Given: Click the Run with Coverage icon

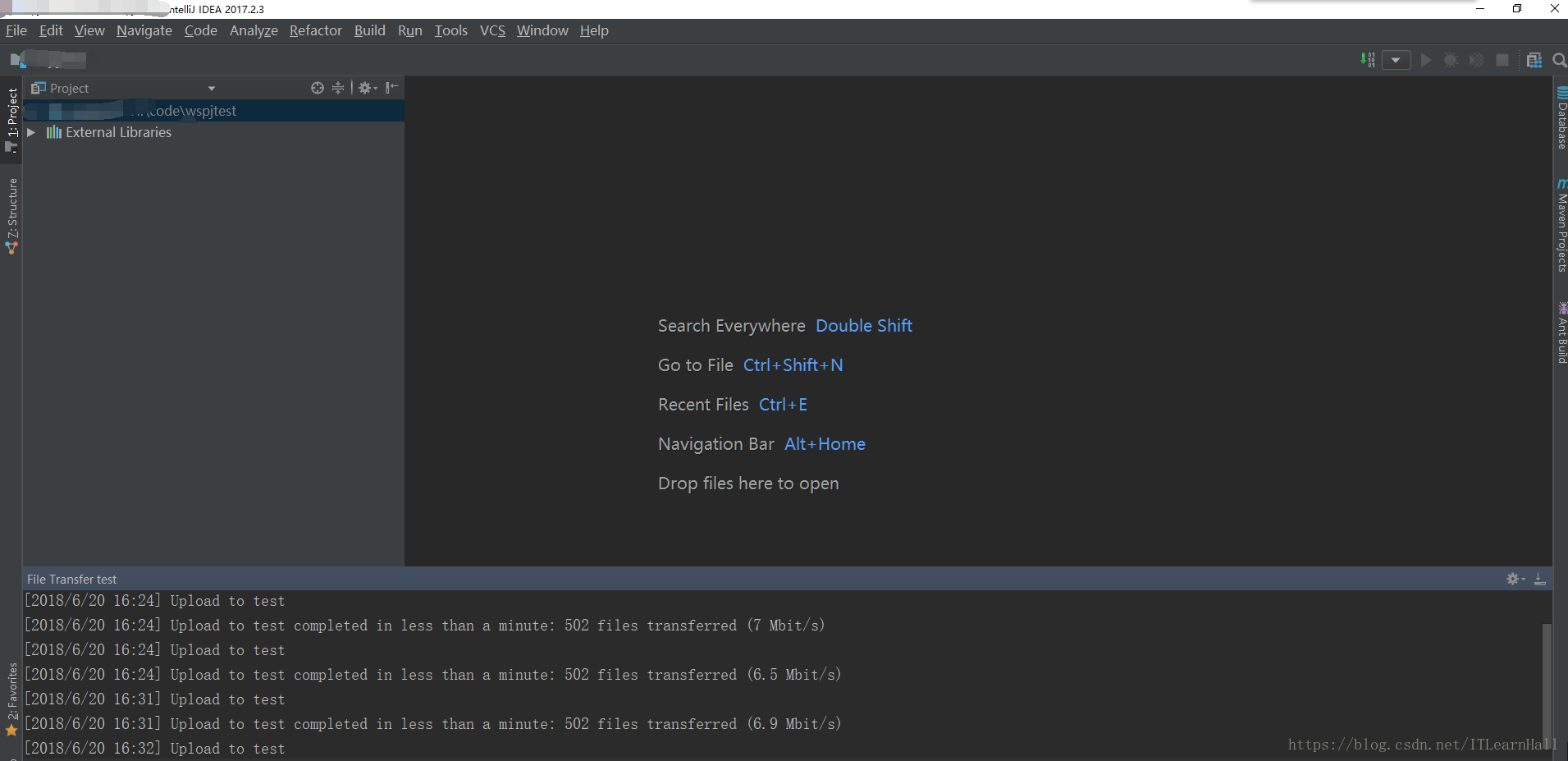Looking at the screenshot, I should point(1476,60).
